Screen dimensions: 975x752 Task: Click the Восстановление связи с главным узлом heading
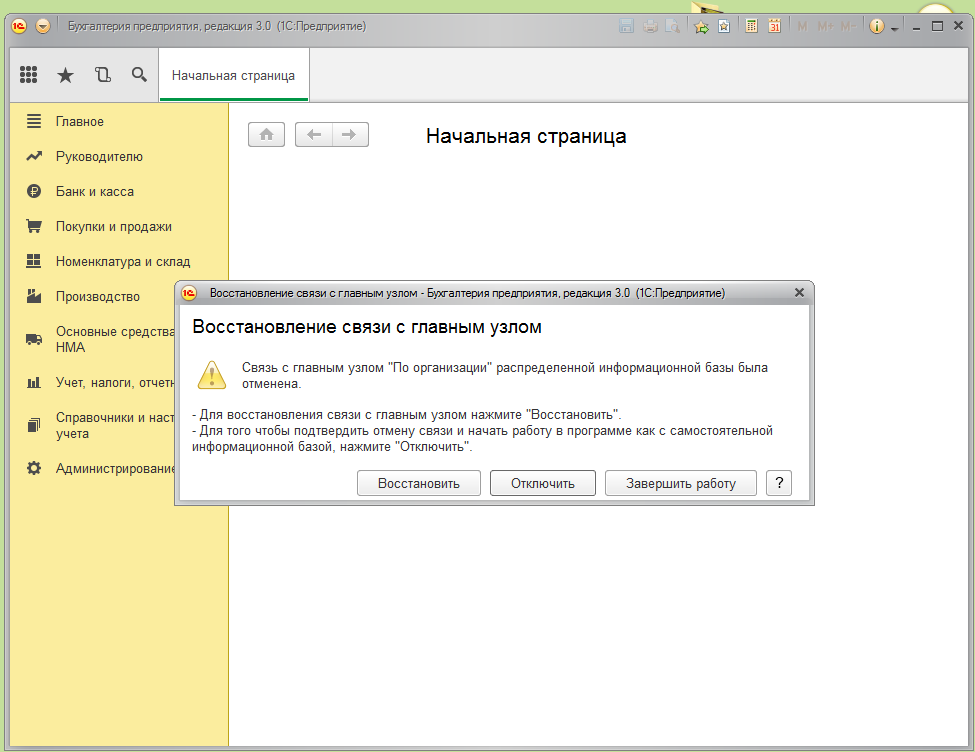(x=367, y=327)
